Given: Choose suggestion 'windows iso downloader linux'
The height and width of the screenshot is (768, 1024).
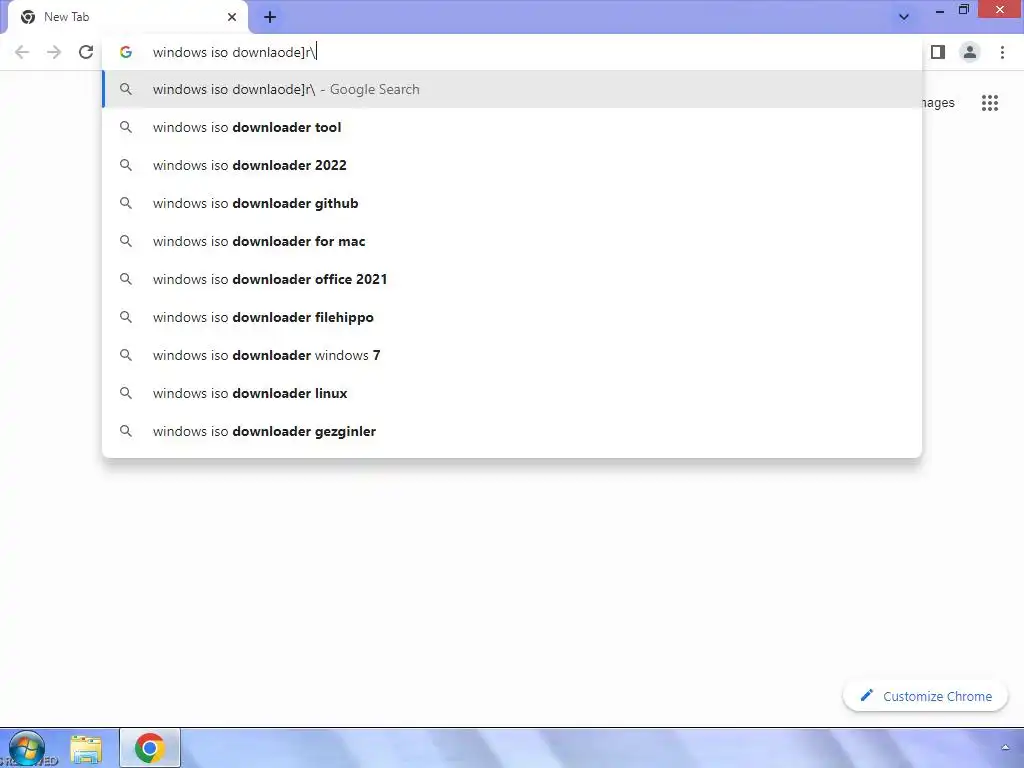Looking at the screenshot, I should pos(512,393).
